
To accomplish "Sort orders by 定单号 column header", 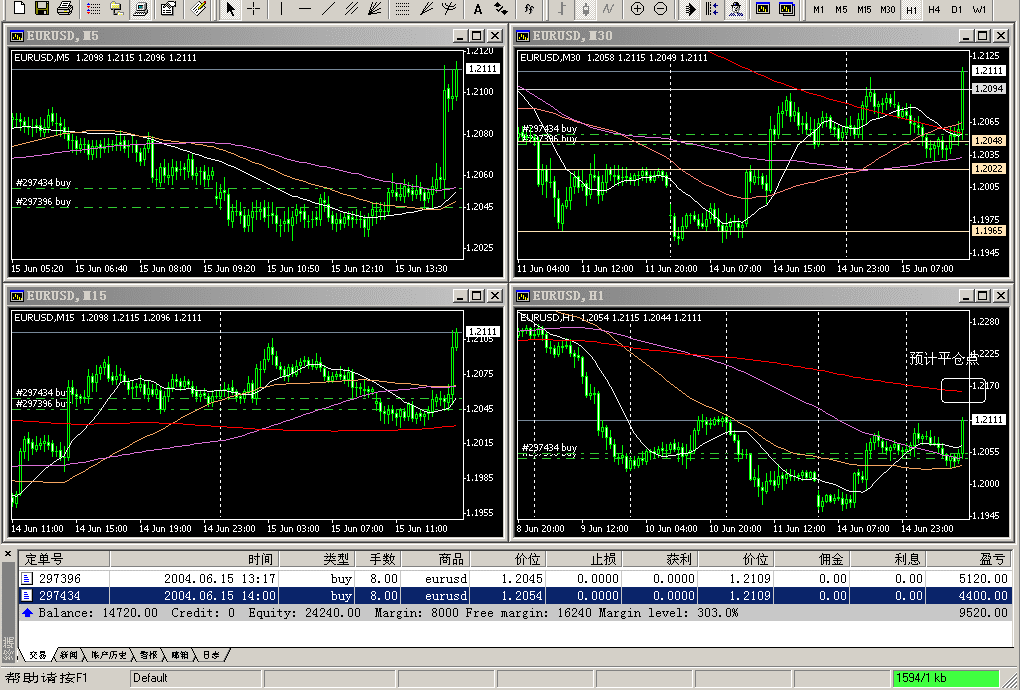I will 64,559.
